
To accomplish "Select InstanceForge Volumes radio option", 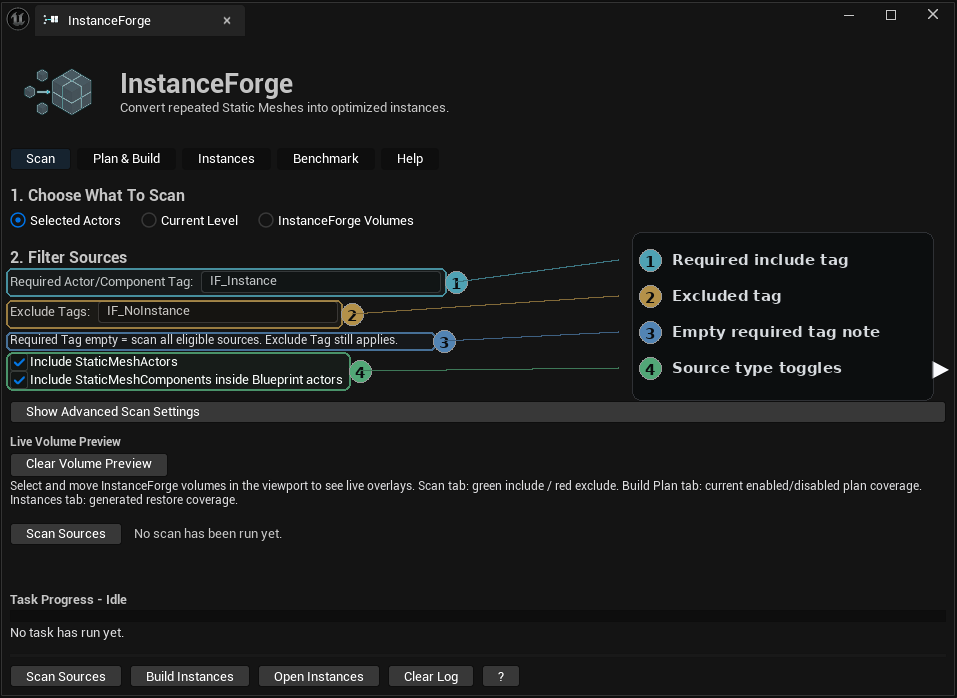I will (x=265, y=220).
